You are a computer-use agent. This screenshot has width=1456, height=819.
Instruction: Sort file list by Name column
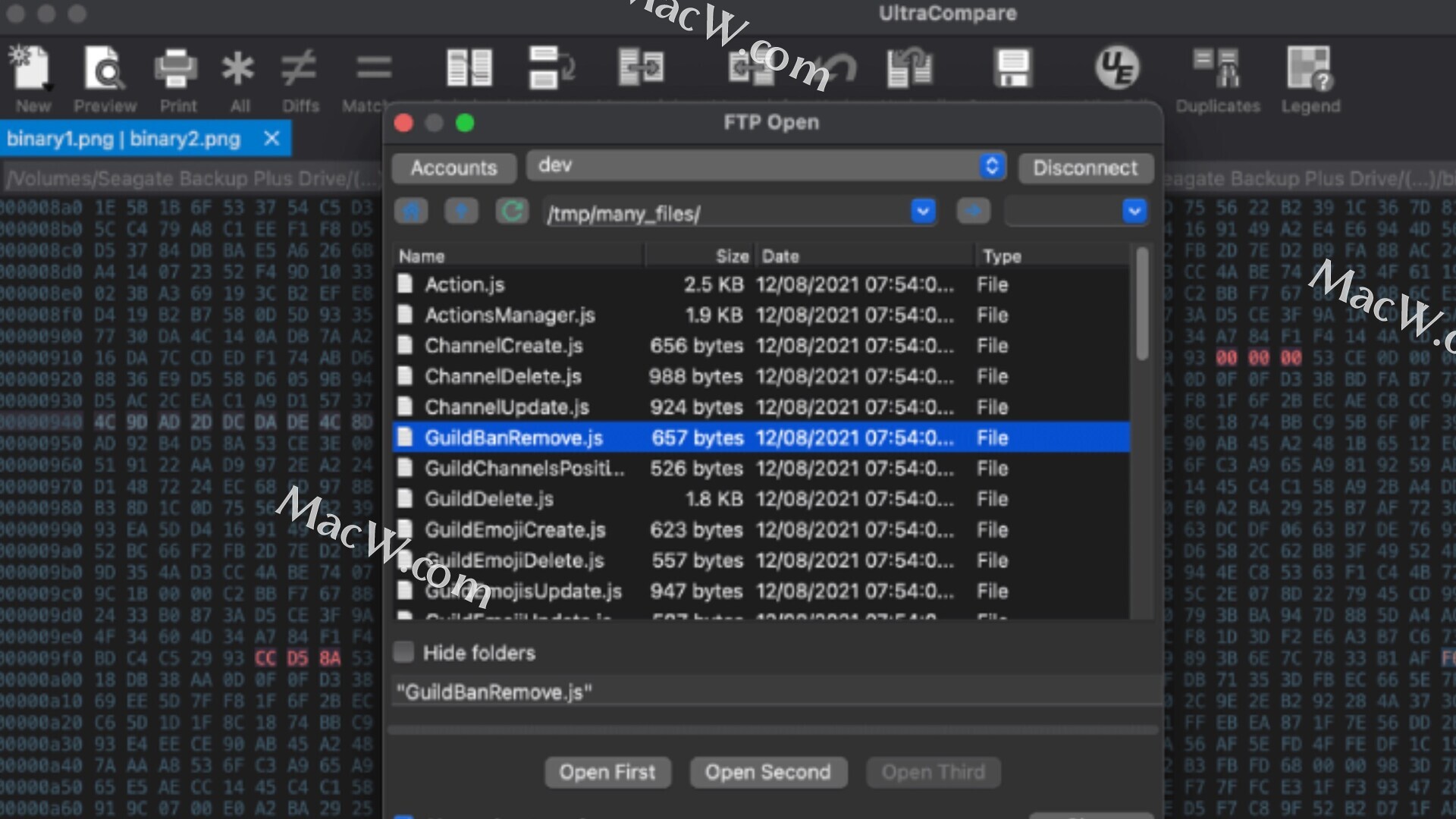[518, 256]
